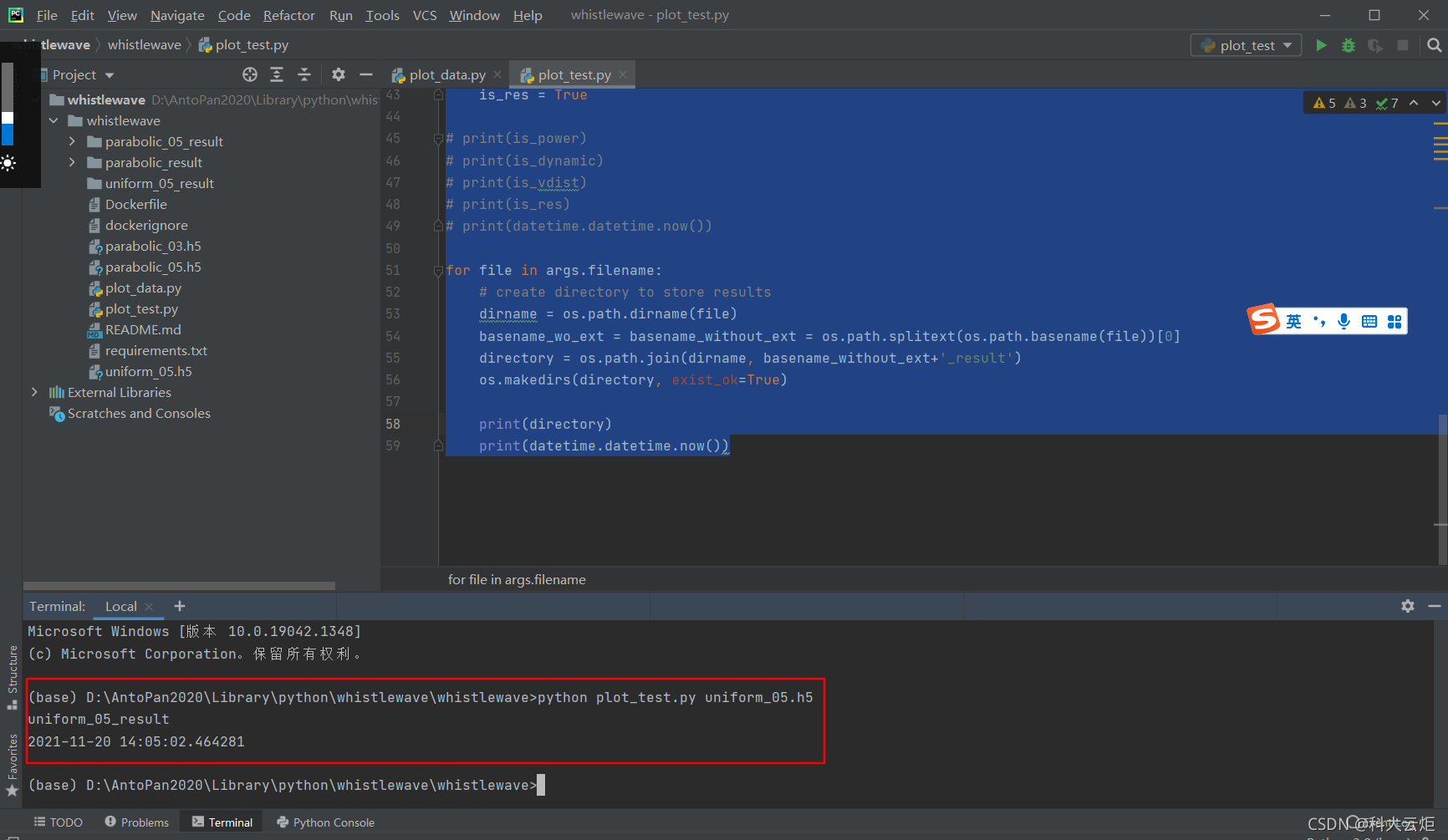Expand the External Libraries node
Viewport: 1448px width, 840px height.
pos(33,392)
